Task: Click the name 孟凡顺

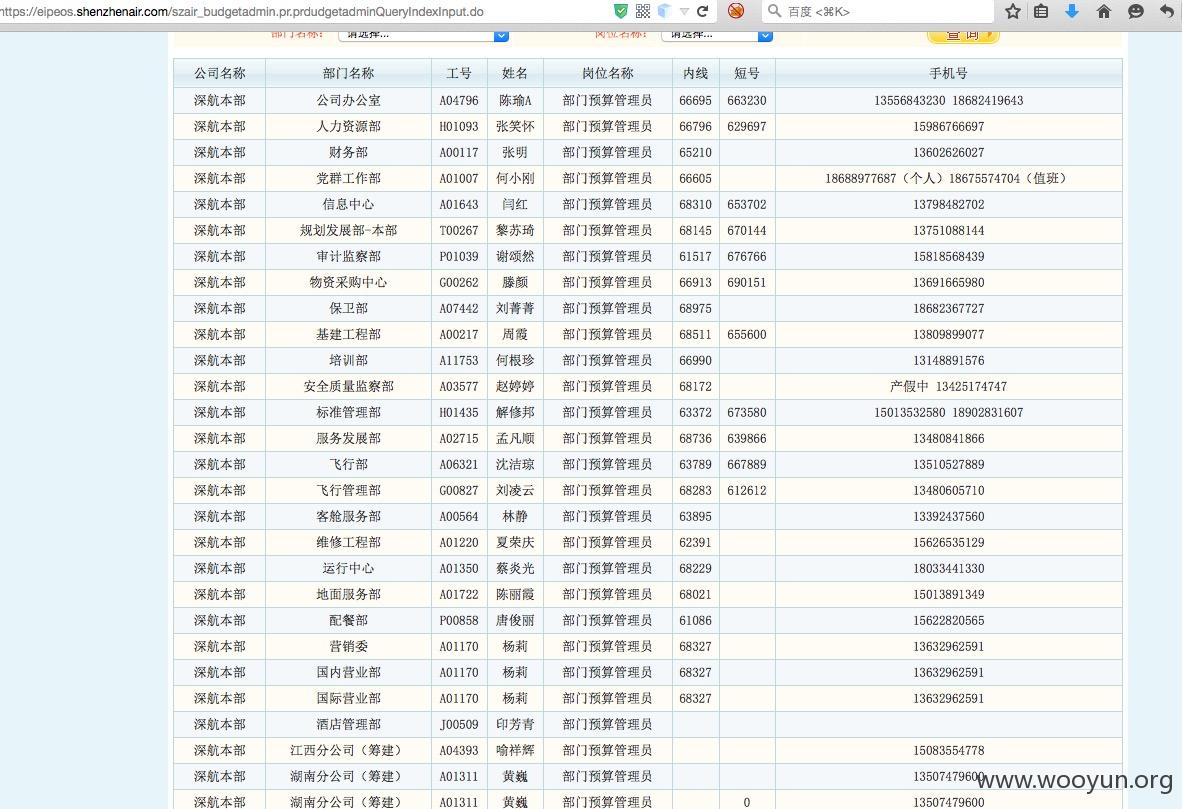Action: (515, 439)
